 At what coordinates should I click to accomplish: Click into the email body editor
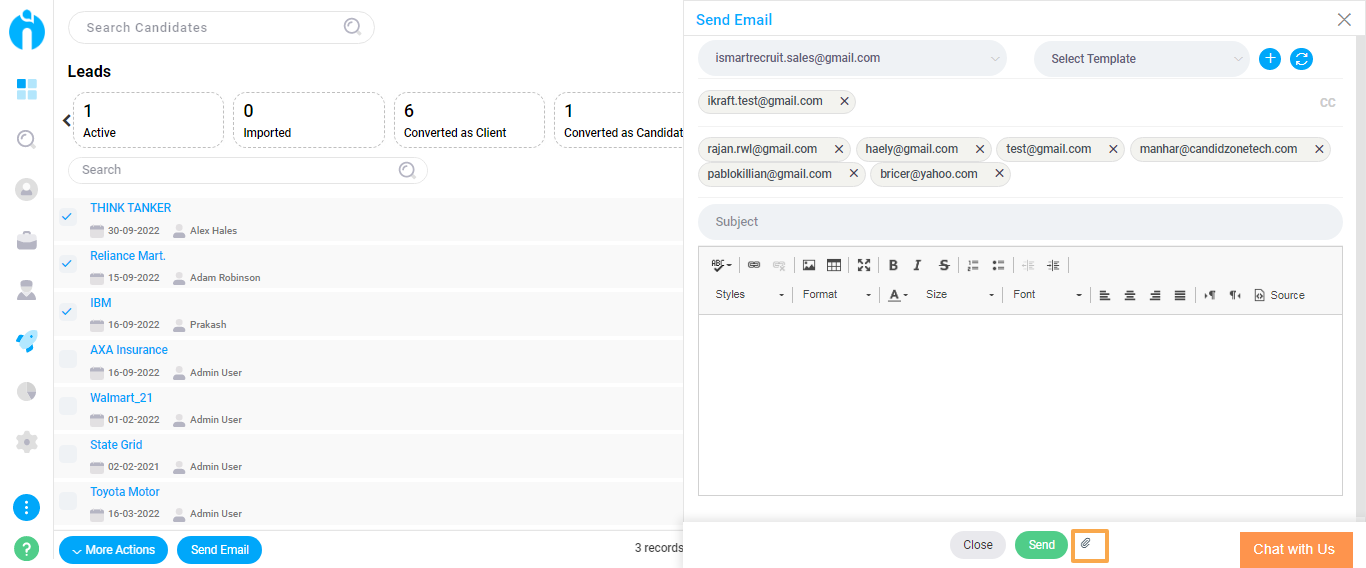point(1020,405)
